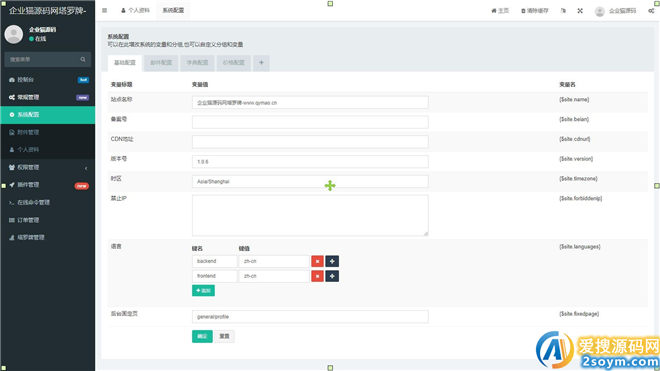The image size is (660, 371).
Task: Select the second config tab 邮件配置
Action: [x=161, y=63]
